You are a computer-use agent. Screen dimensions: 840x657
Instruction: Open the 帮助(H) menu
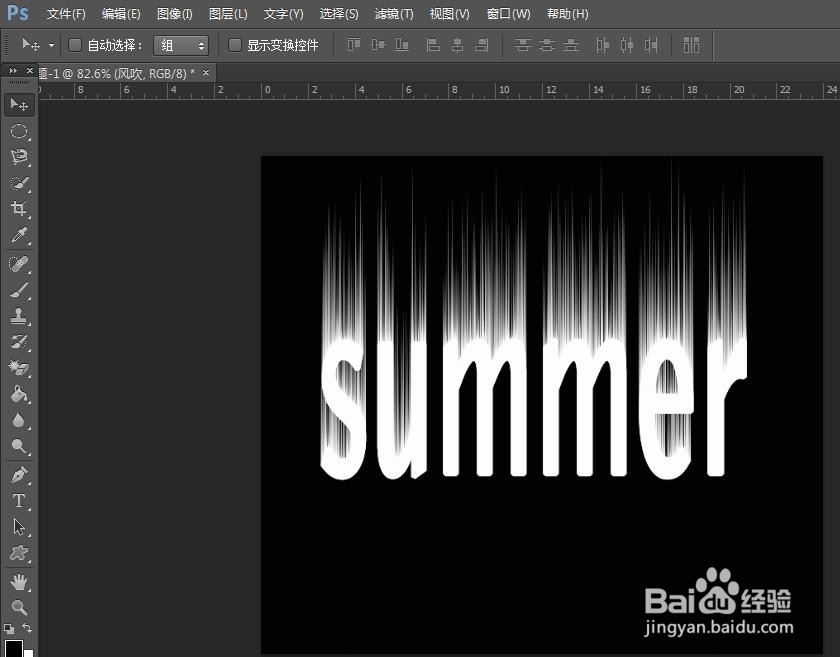[x=568, y=14]
